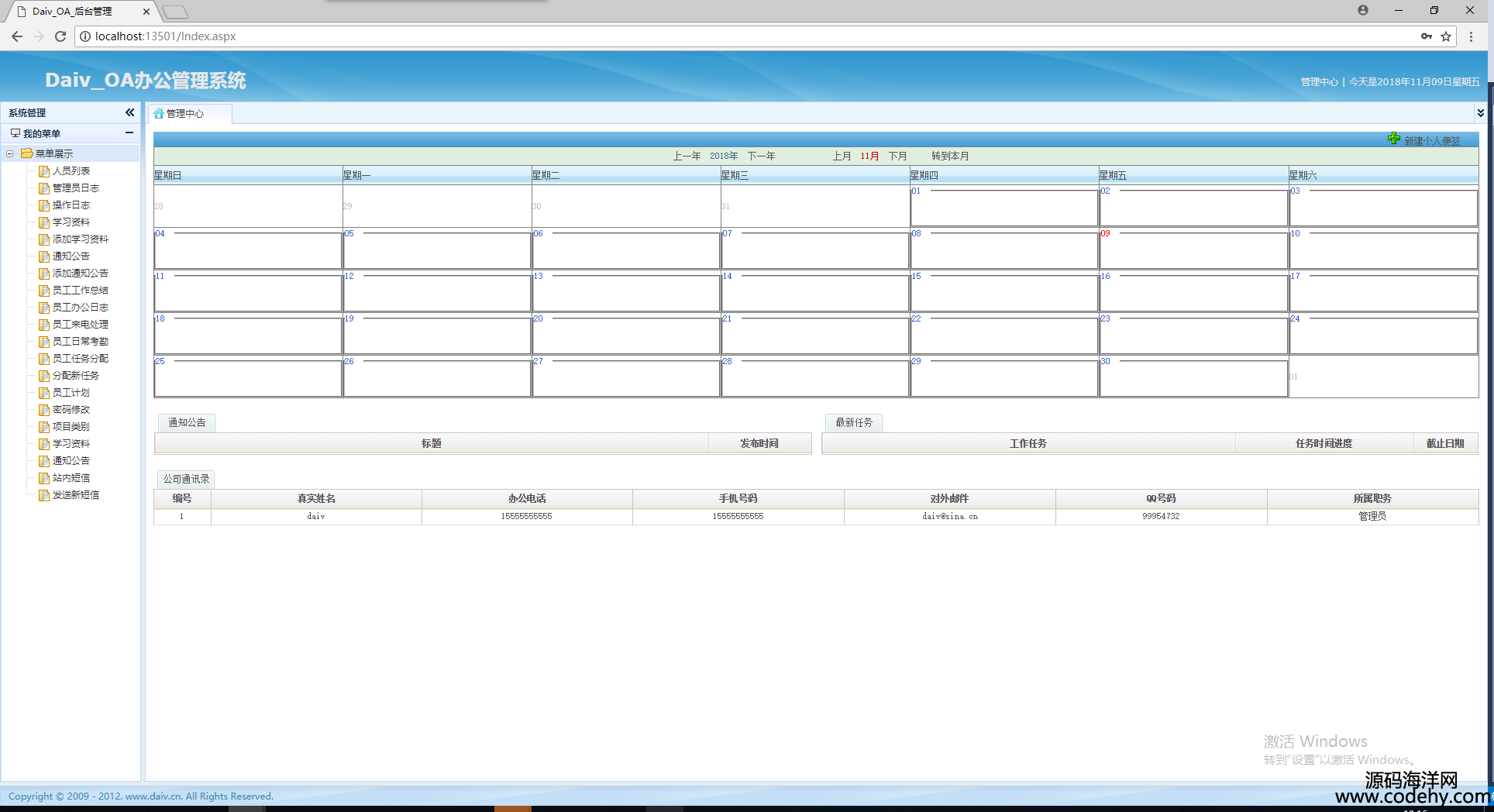Select 发送新短信 in the menu tree
This screenshot has height=812, width=1494.
[75, 495]
